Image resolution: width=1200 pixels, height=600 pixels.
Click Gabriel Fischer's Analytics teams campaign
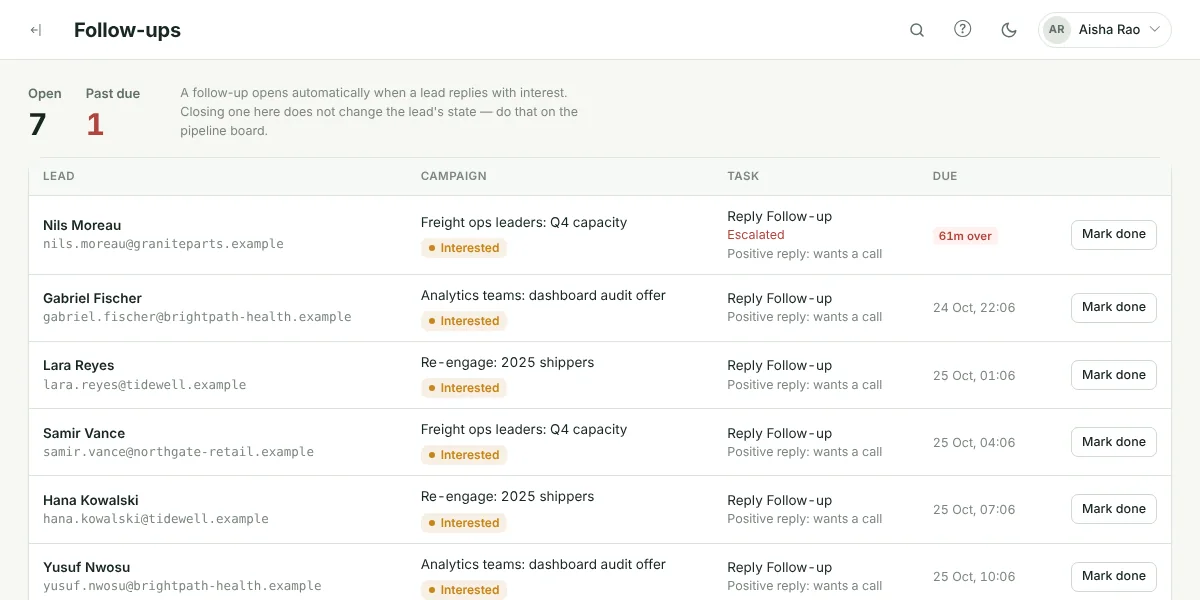[x=543, y=296]
